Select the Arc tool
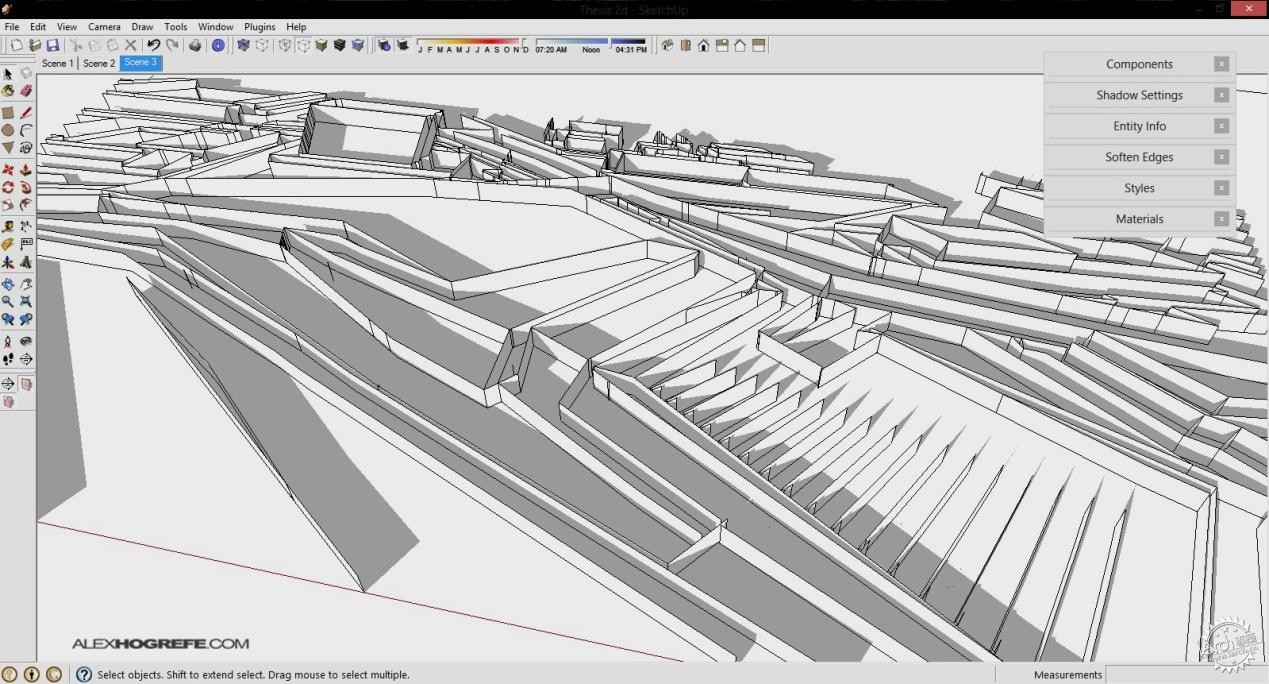1269x684 pixels. [x=26, y=130]
